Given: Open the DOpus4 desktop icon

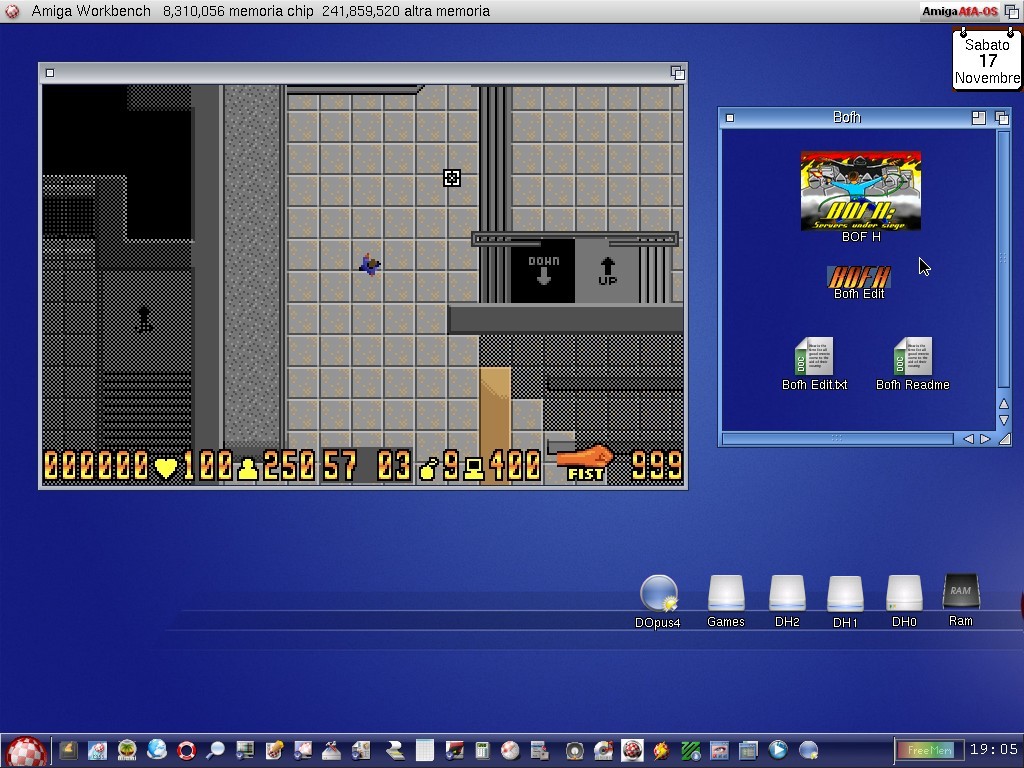Looking at the screenshot, I should tap(658, 594).
